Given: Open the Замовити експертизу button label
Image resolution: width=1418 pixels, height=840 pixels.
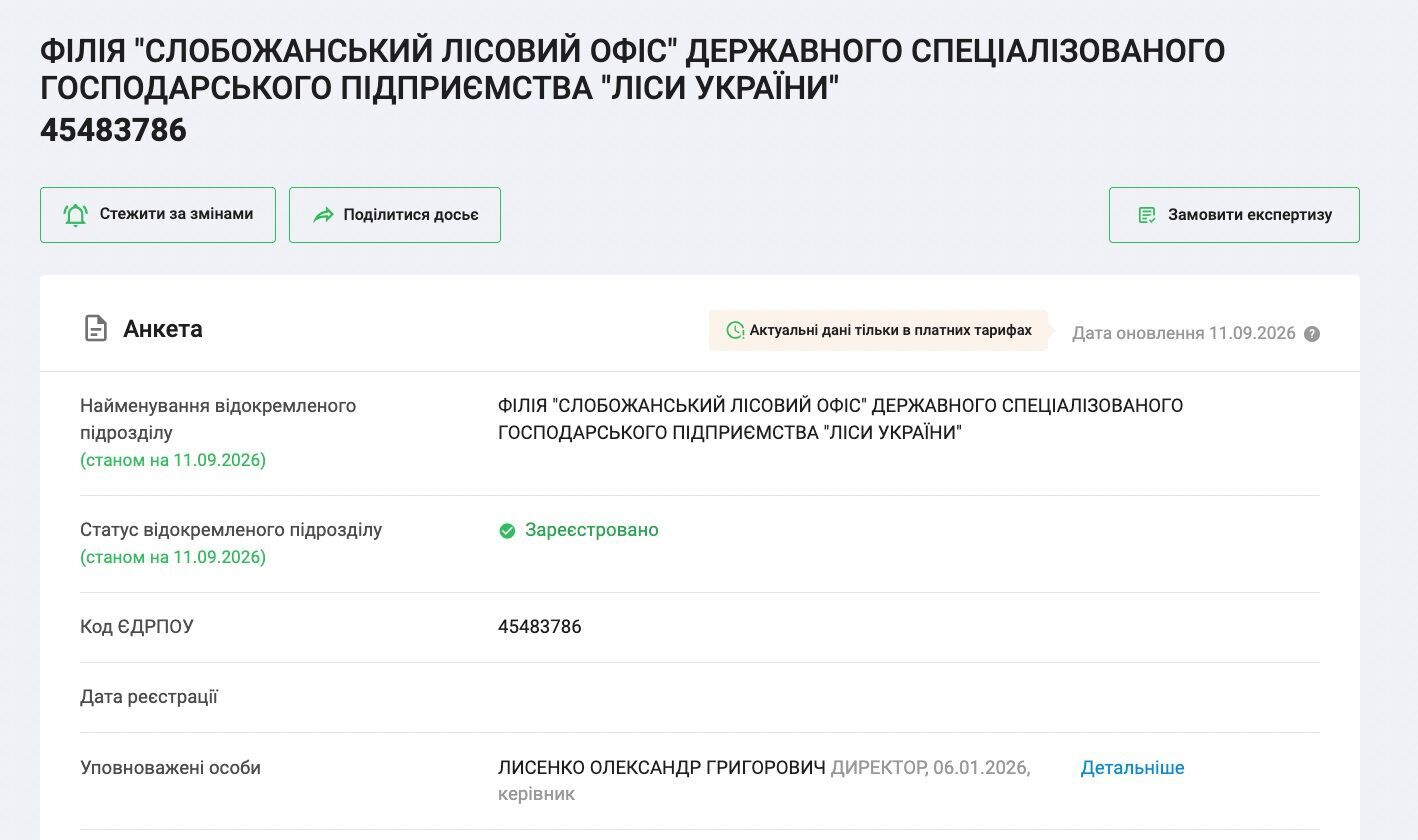Looking at the screenshot, I should [x=1250, y=215].
